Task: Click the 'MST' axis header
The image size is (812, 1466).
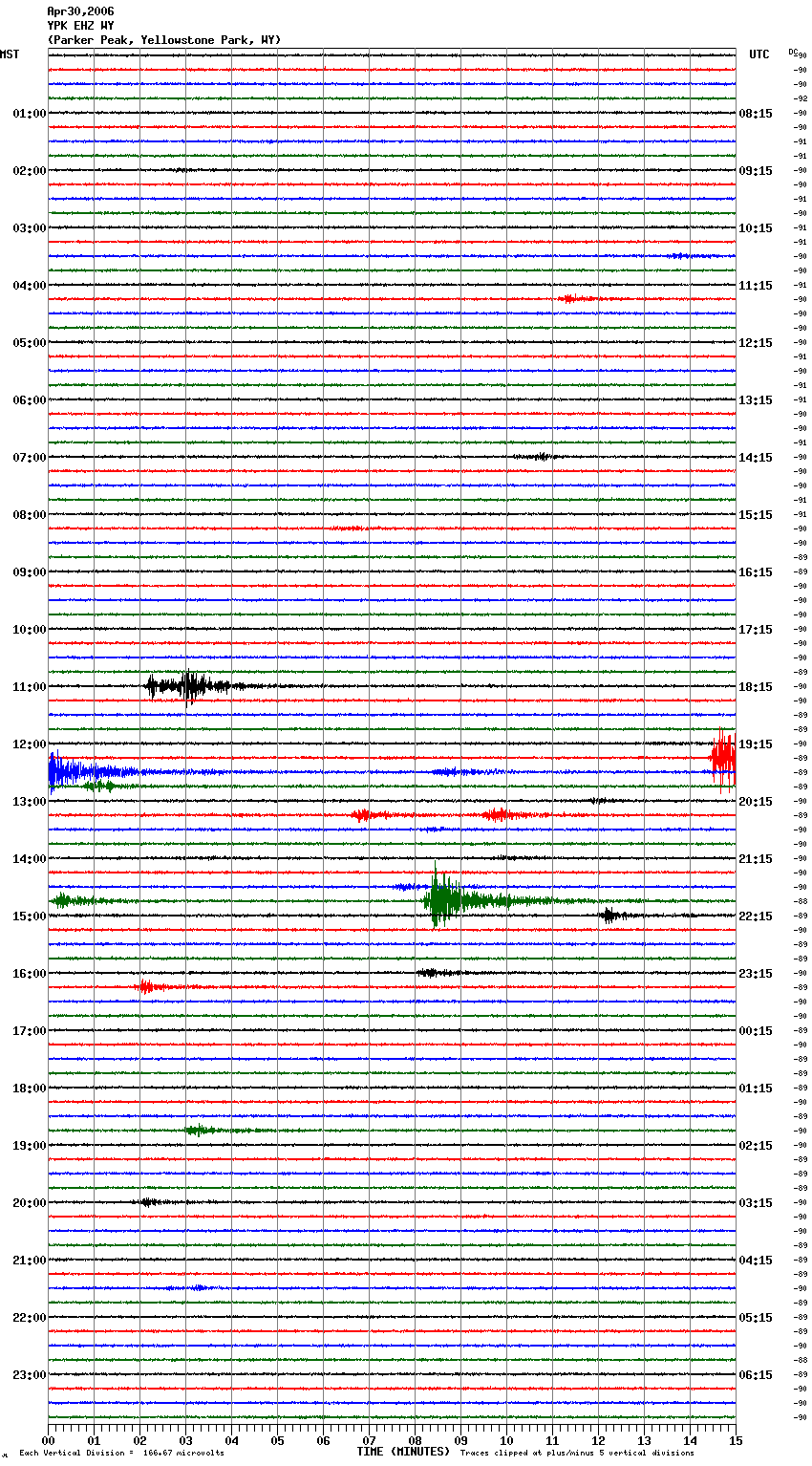Action: click(10, 54)
